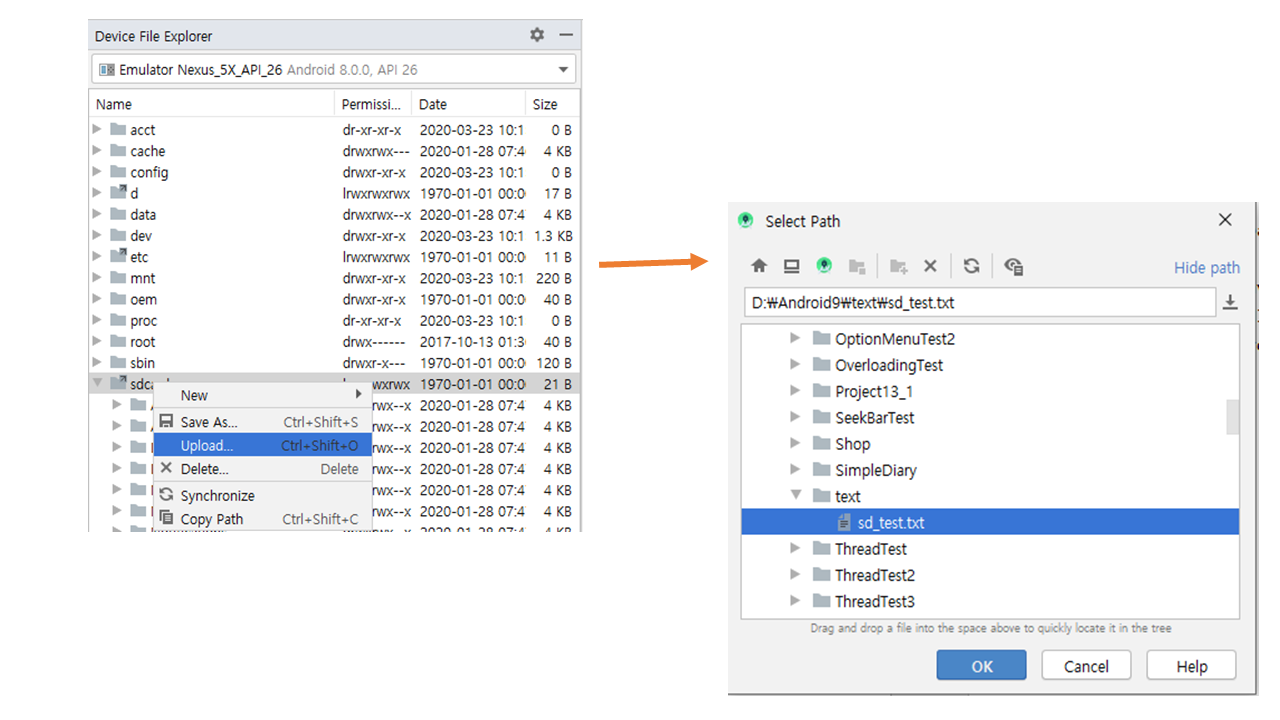Select Copy Path in context menu
1280x720 pixels.
211,519
